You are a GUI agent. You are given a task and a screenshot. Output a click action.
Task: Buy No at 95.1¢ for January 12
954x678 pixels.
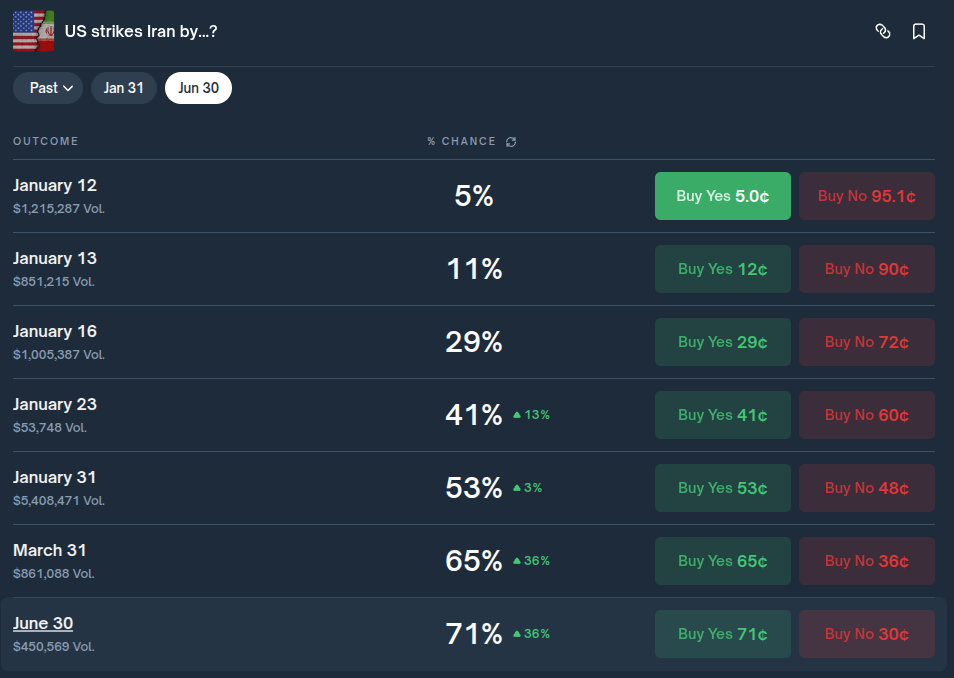(x=866, y=196)
